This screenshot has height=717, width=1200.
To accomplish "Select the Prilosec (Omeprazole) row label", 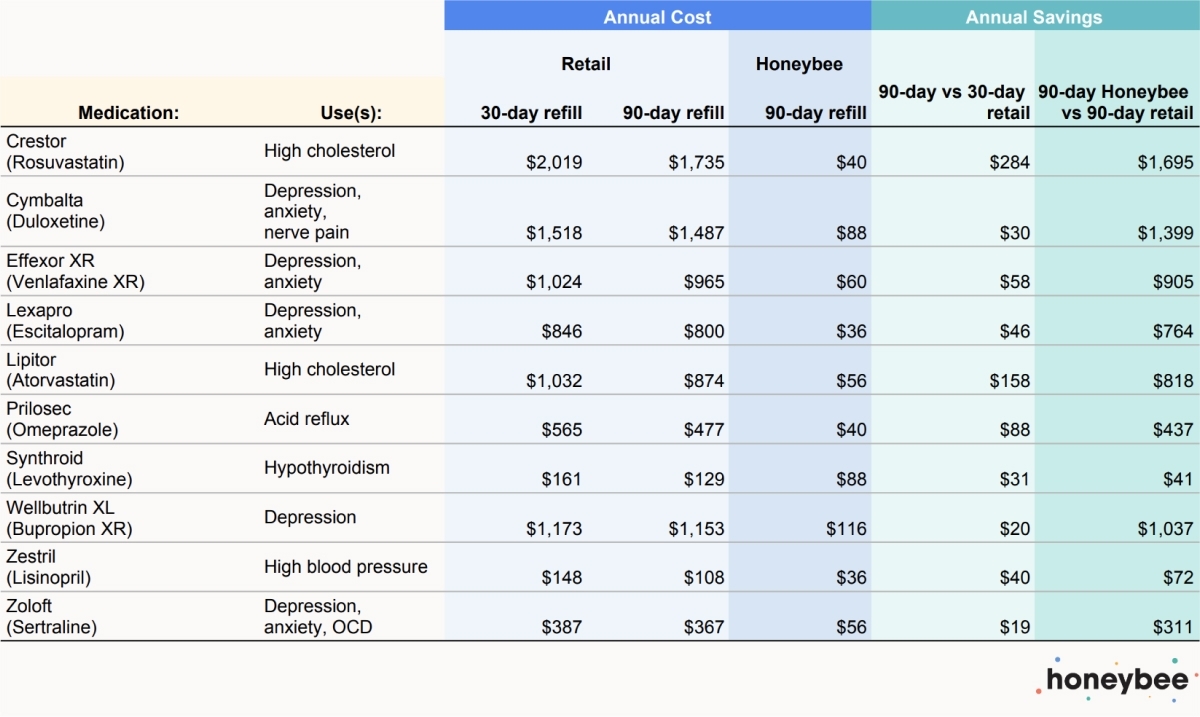I will [x=63, y=419].
